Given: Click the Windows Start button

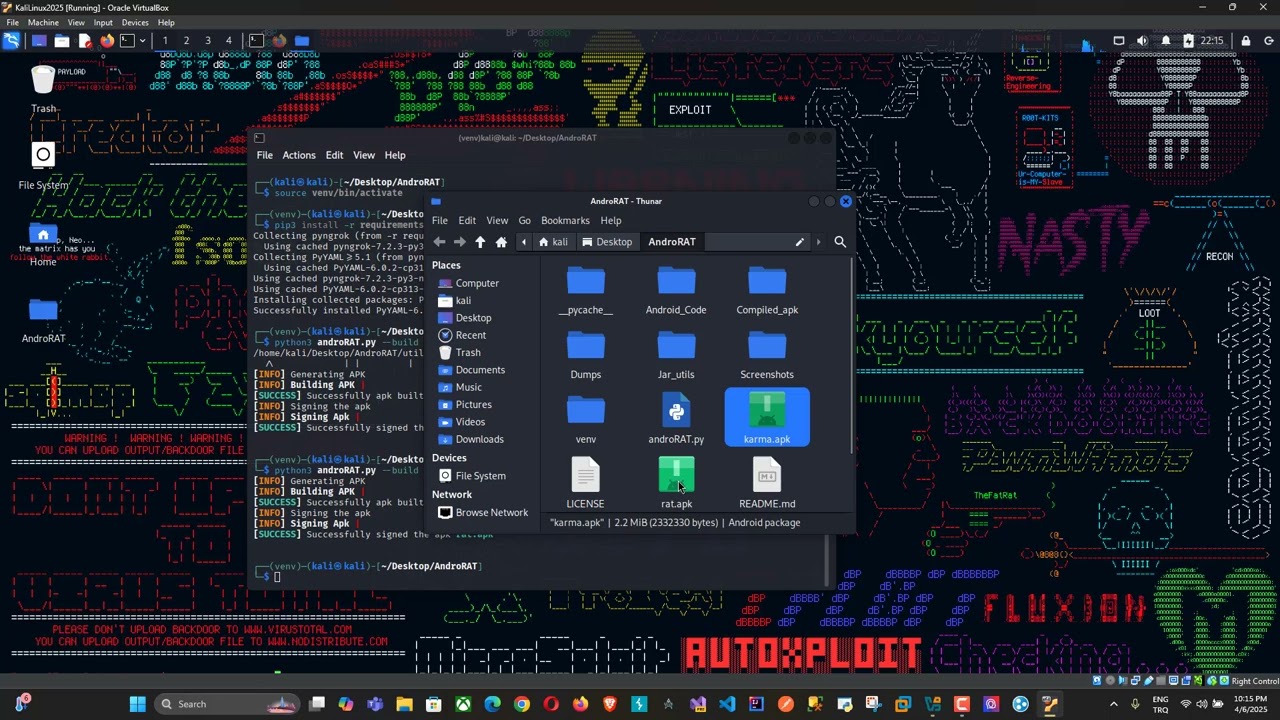Looking at the screenshot, I should [x=138, y=704].
